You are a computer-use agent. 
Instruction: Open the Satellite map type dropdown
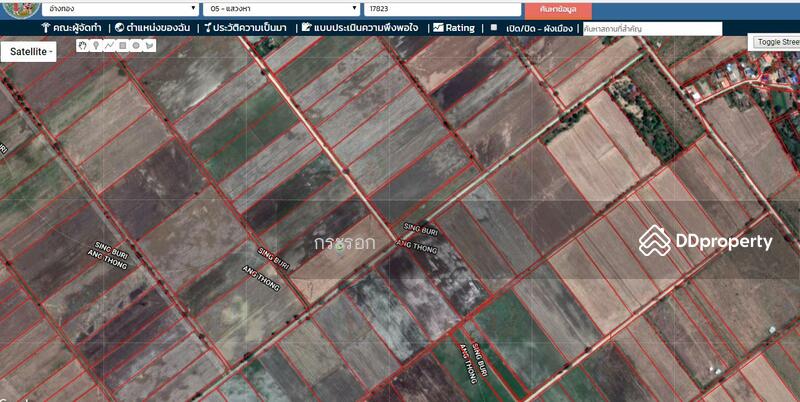click(29, 50)
